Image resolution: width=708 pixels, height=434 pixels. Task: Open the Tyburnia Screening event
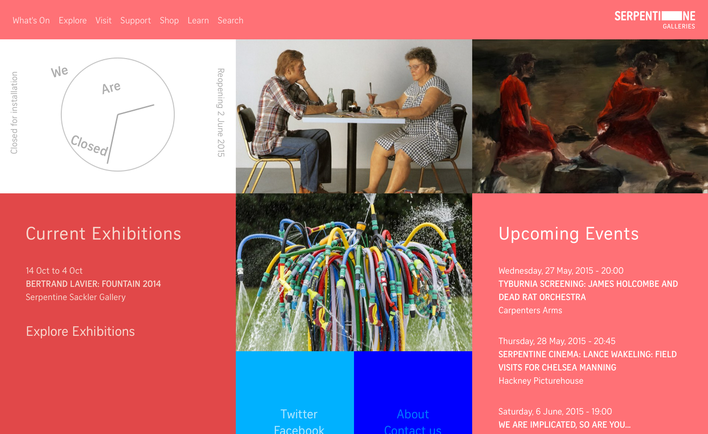tap(588, 290)
